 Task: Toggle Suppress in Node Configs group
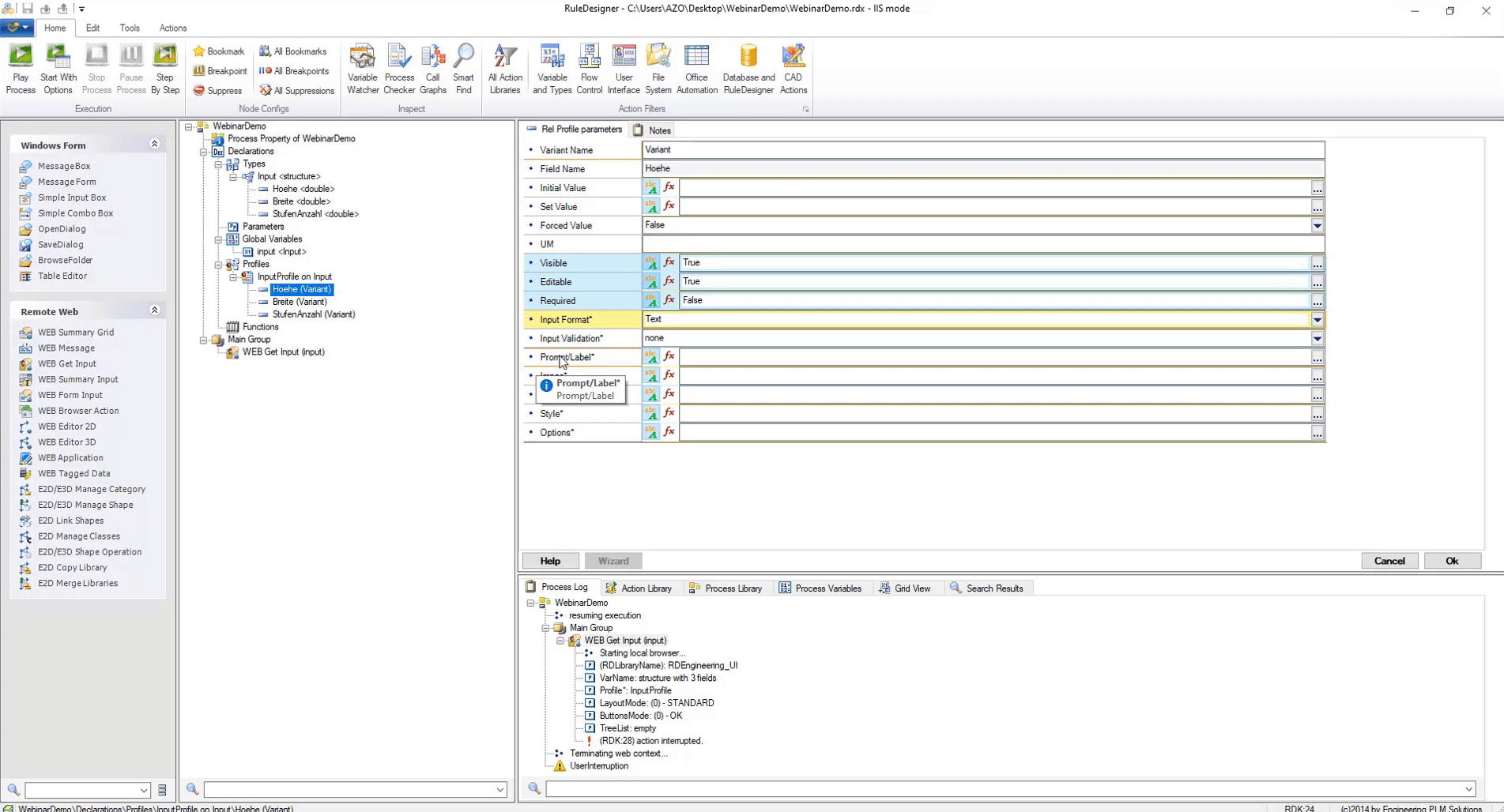click(219, 90)
